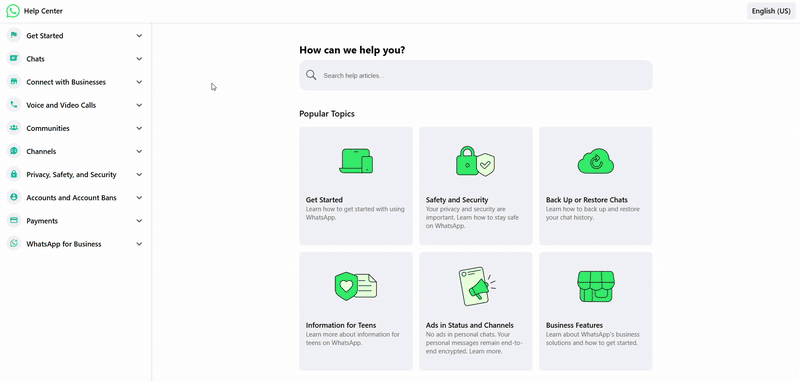Select Payments sidebar label
800x382 pixels.
tap(42, 221)
